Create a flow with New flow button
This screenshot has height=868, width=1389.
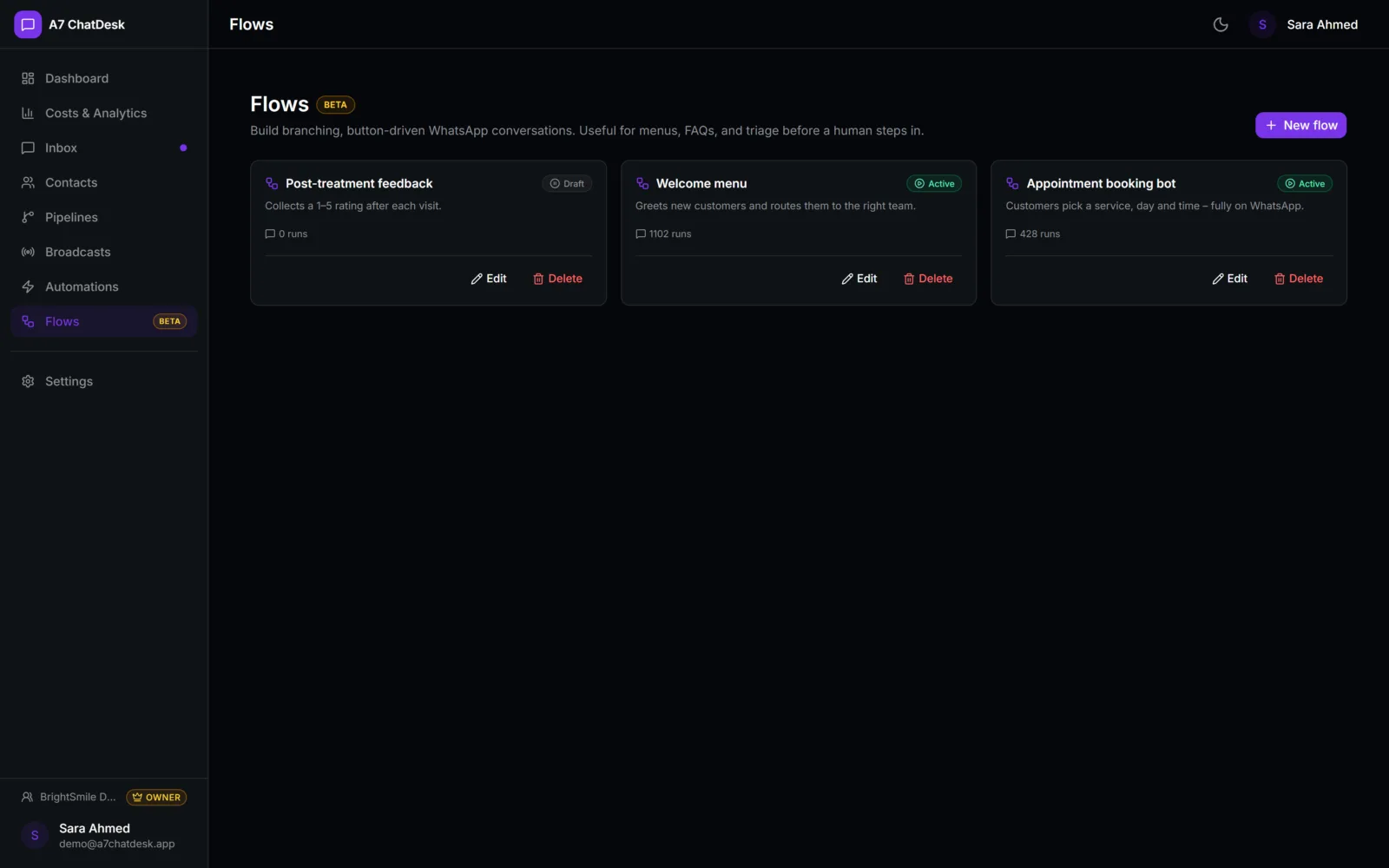click(1300, 125)
